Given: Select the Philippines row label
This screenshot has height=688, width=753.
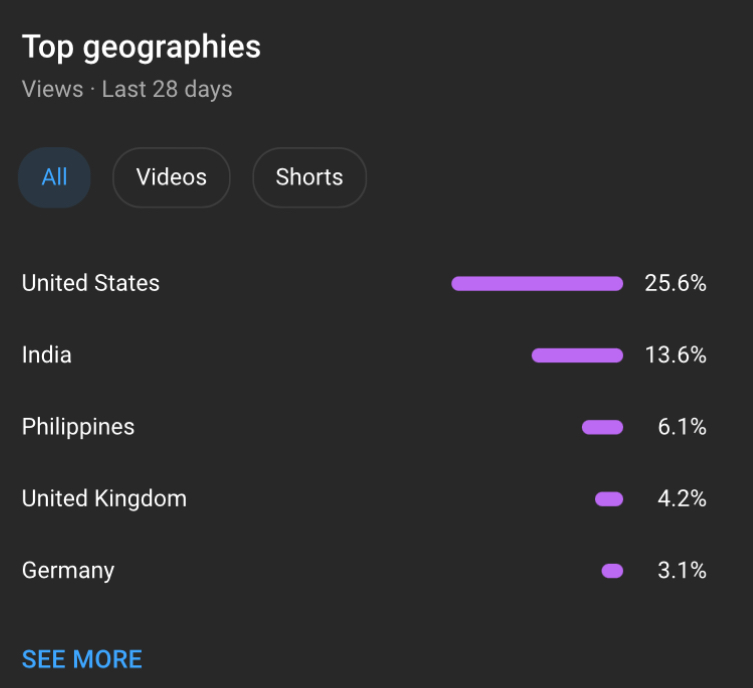Looking at the screenshot, I should coord(78,427).
